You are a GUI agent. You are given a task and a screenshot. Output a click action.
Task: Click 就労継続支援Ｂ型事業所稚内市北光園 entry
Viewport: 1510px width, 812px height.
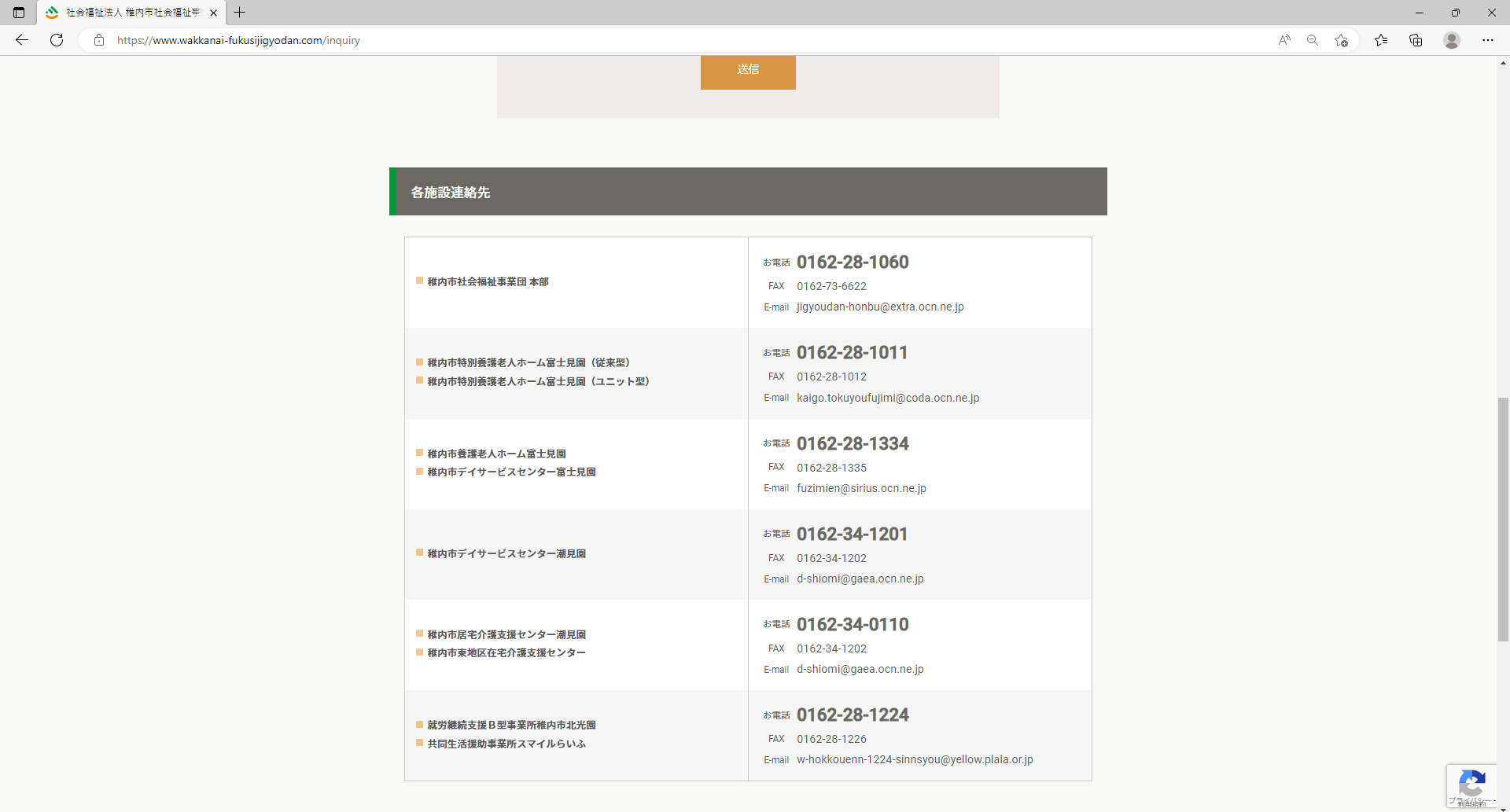pyautogui.click(x=511, y=725)
